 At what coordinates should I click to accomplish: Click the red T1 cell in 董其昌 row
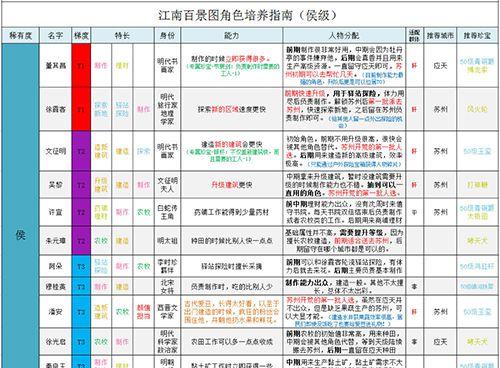[81, 66]
